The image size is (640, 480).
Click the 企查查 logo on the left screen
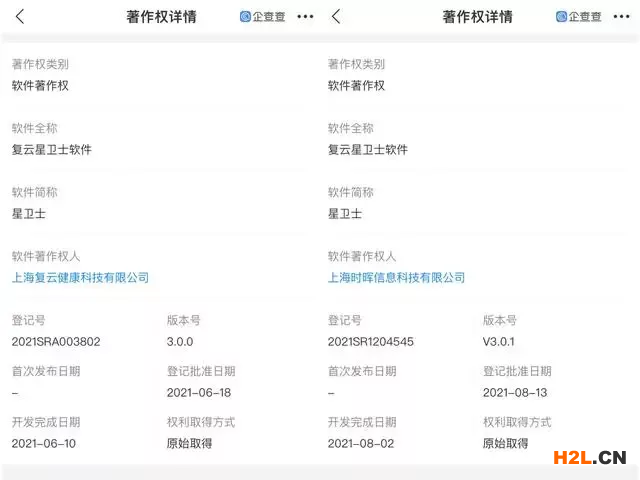262,17
